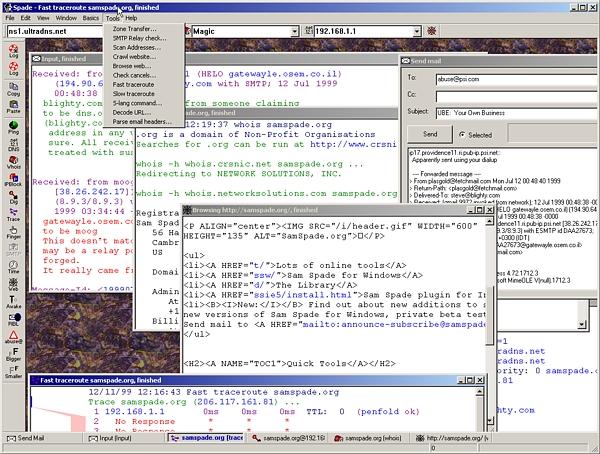Run the Ping tool from the sidebar
Screen dimensions: 600x454
pyautogui.click(x=13, y=127)
